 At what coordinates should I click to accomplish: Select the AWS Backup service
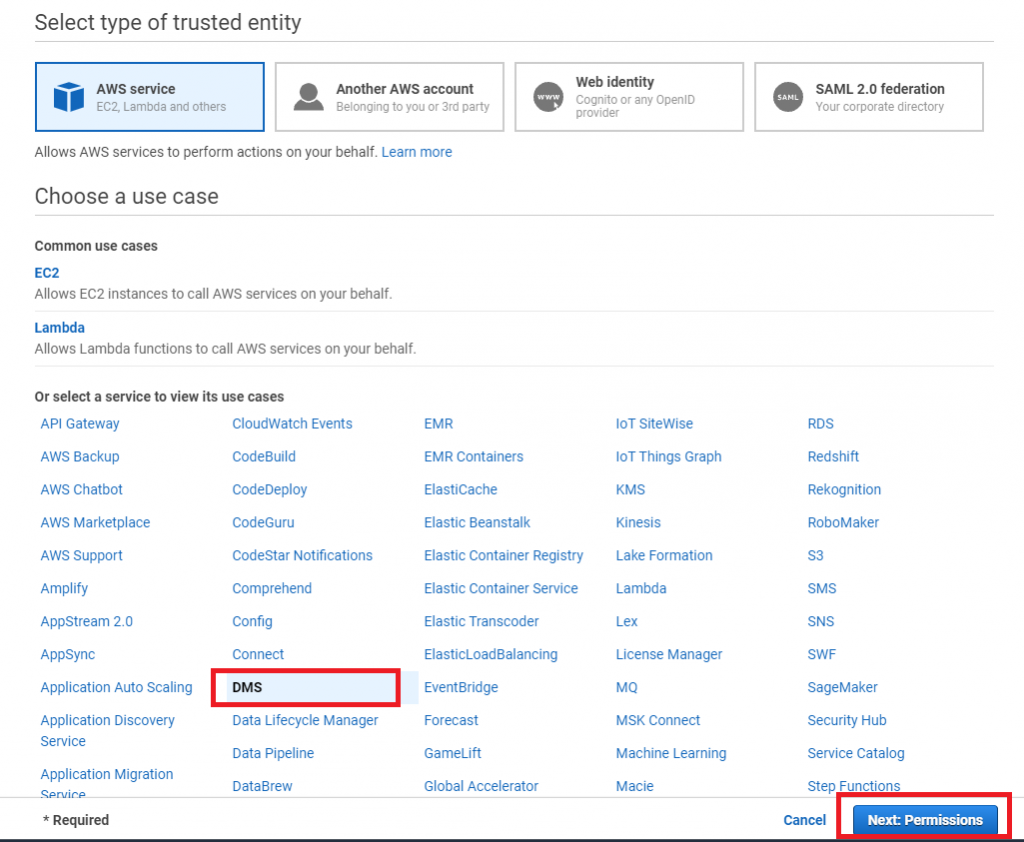click(x=80, y=456)
